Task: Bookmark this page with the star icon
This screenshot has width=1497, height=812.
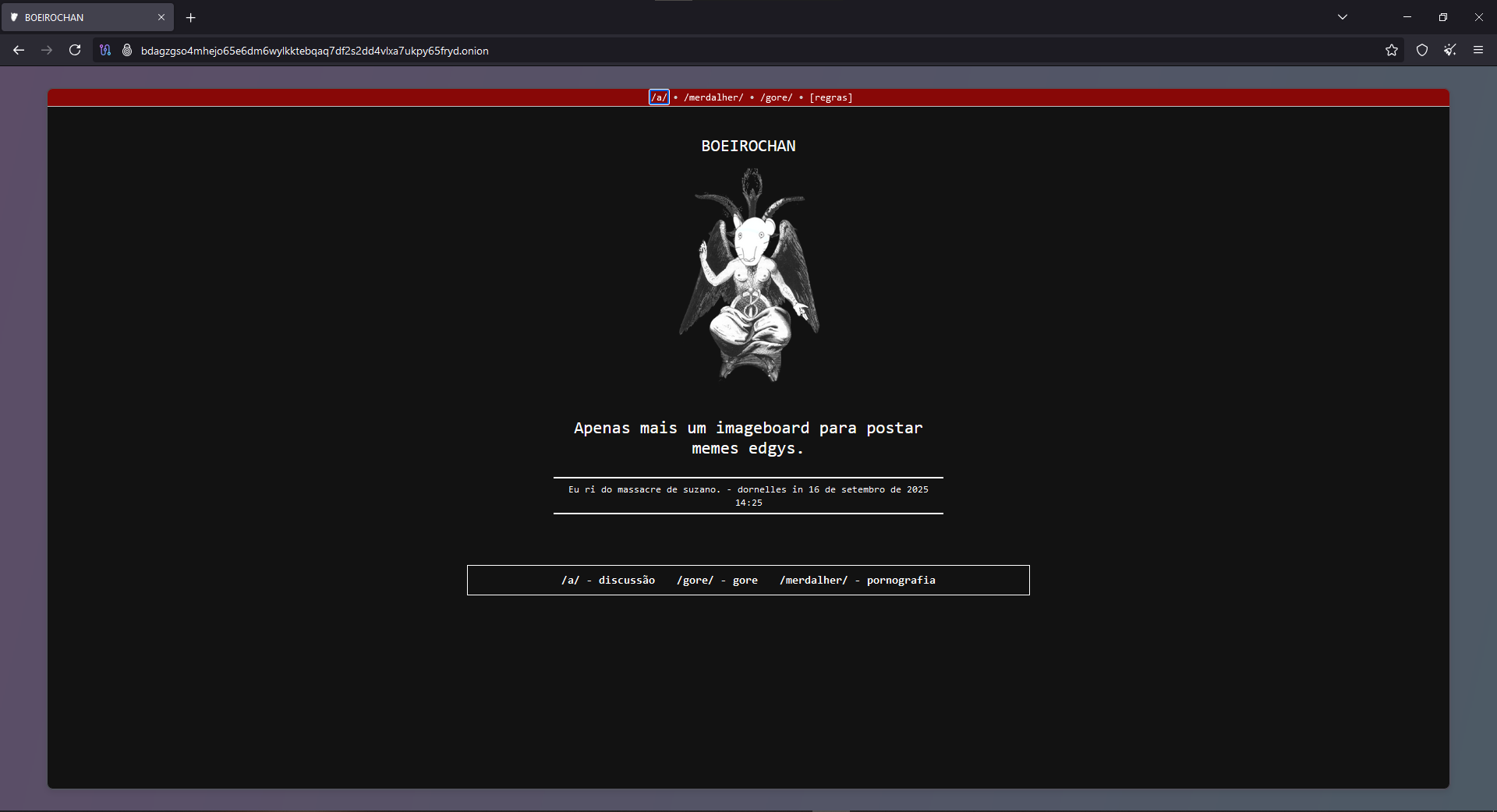Action: click(x=1392, y=51)
